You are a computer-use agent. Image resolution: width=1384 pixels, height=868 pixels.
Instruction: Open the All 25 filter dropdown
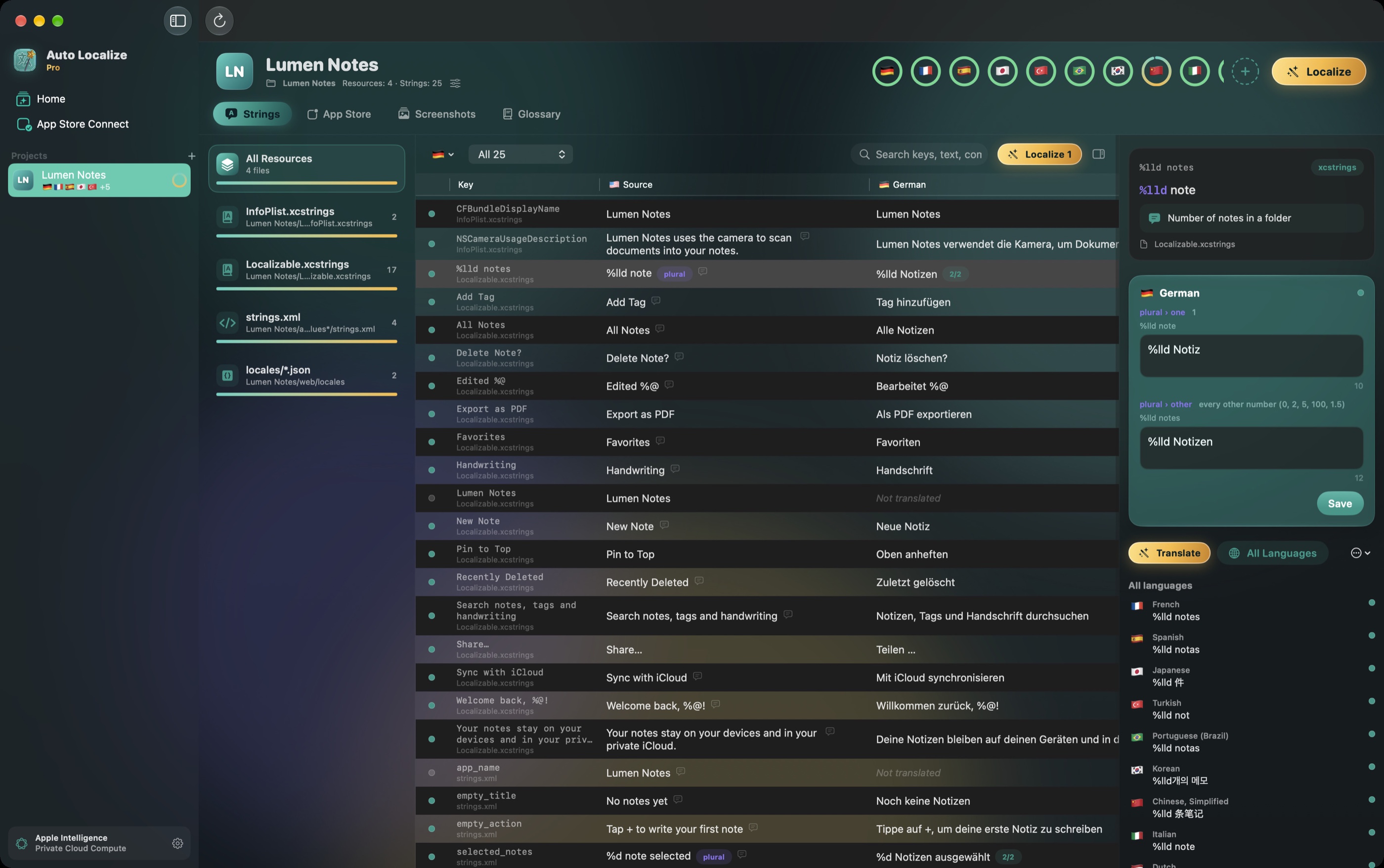coord(520,154)
